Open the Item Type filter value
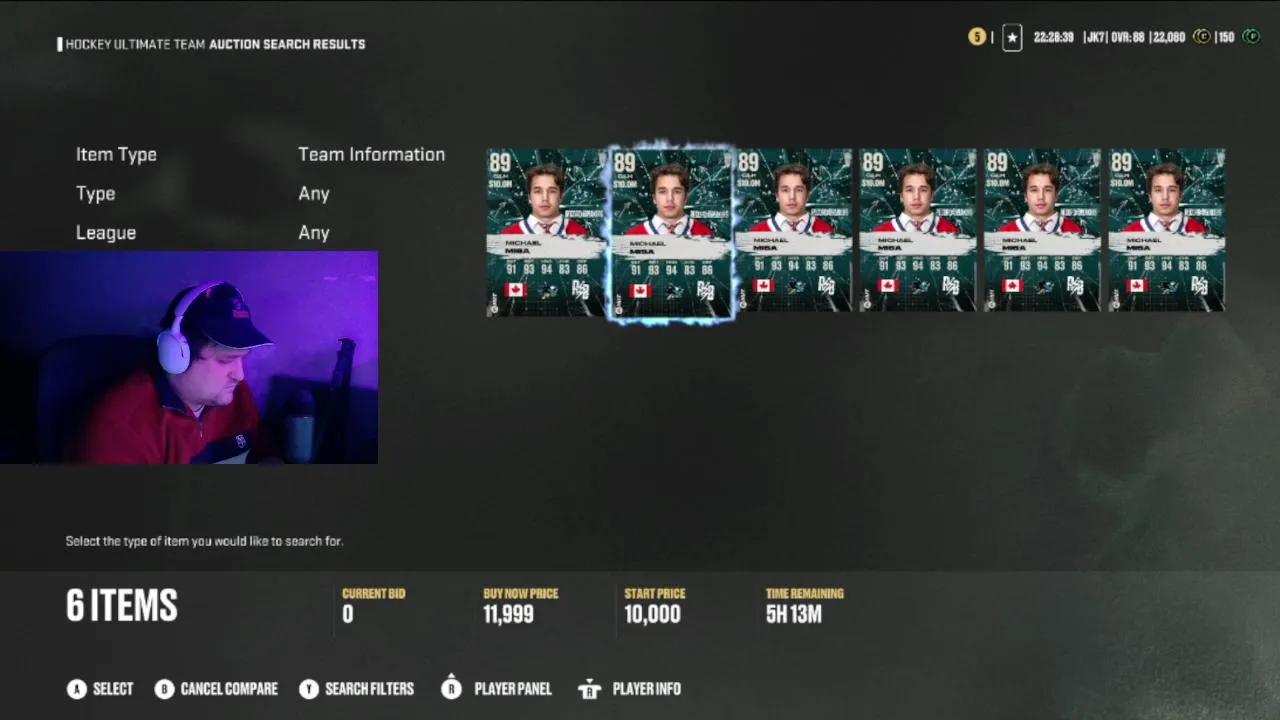 pos(371,154)
